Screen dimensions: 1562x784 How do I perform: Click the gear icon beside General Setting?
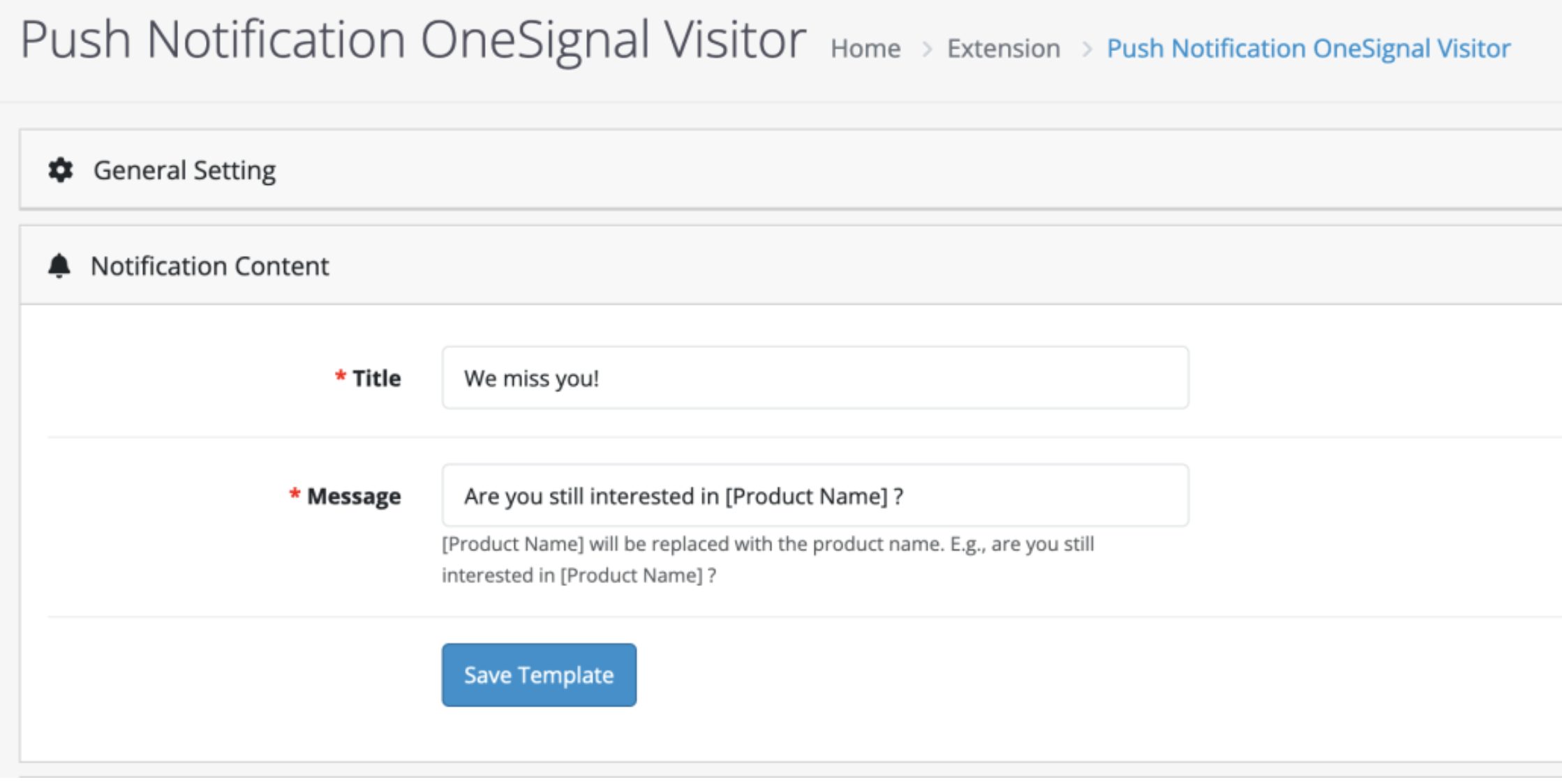(61, 170)
